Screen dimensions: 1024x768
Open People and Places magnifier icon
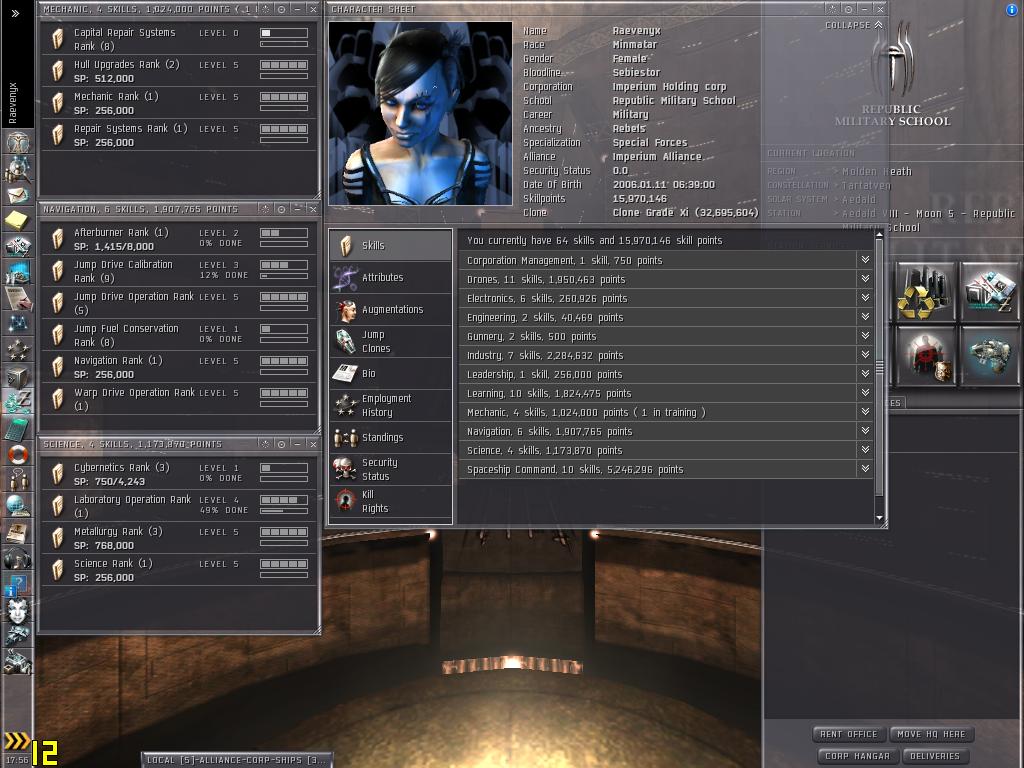[18, 169]
